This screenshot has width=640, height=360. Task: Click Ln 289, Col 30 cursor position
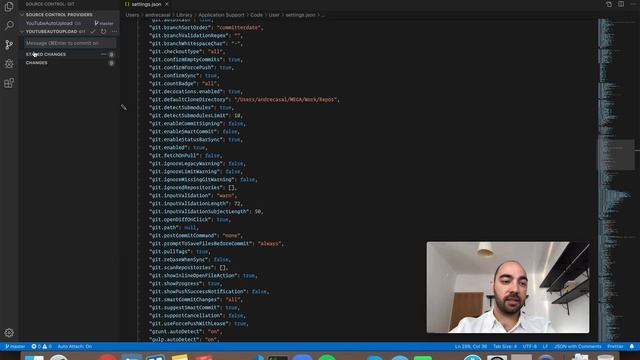tap(471, 347)
